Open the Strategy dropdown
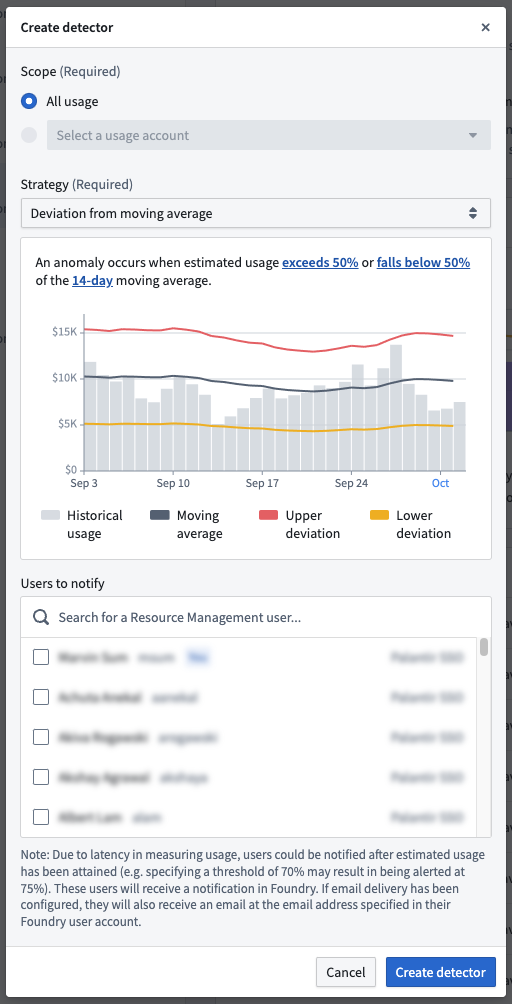512x1004 pixels. pyautogui.click(x=256, y=213)
